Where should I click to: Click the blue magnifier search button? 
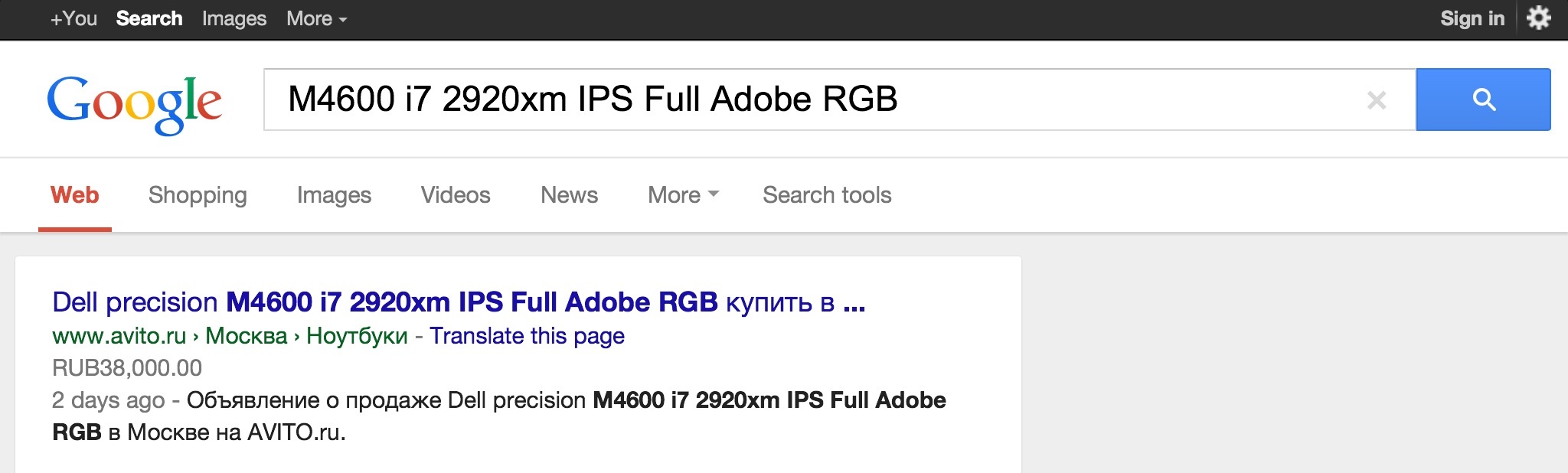1483,99
